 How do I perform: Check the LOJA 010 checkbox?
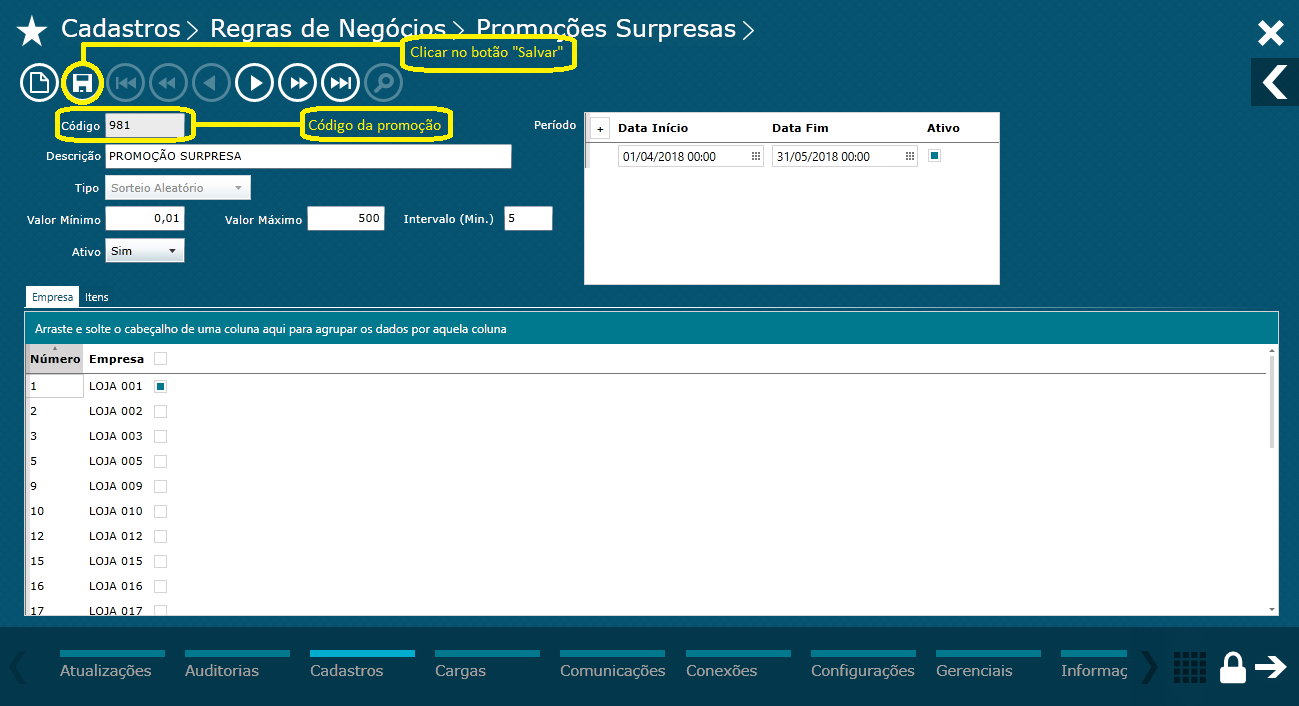pos(160,511)
